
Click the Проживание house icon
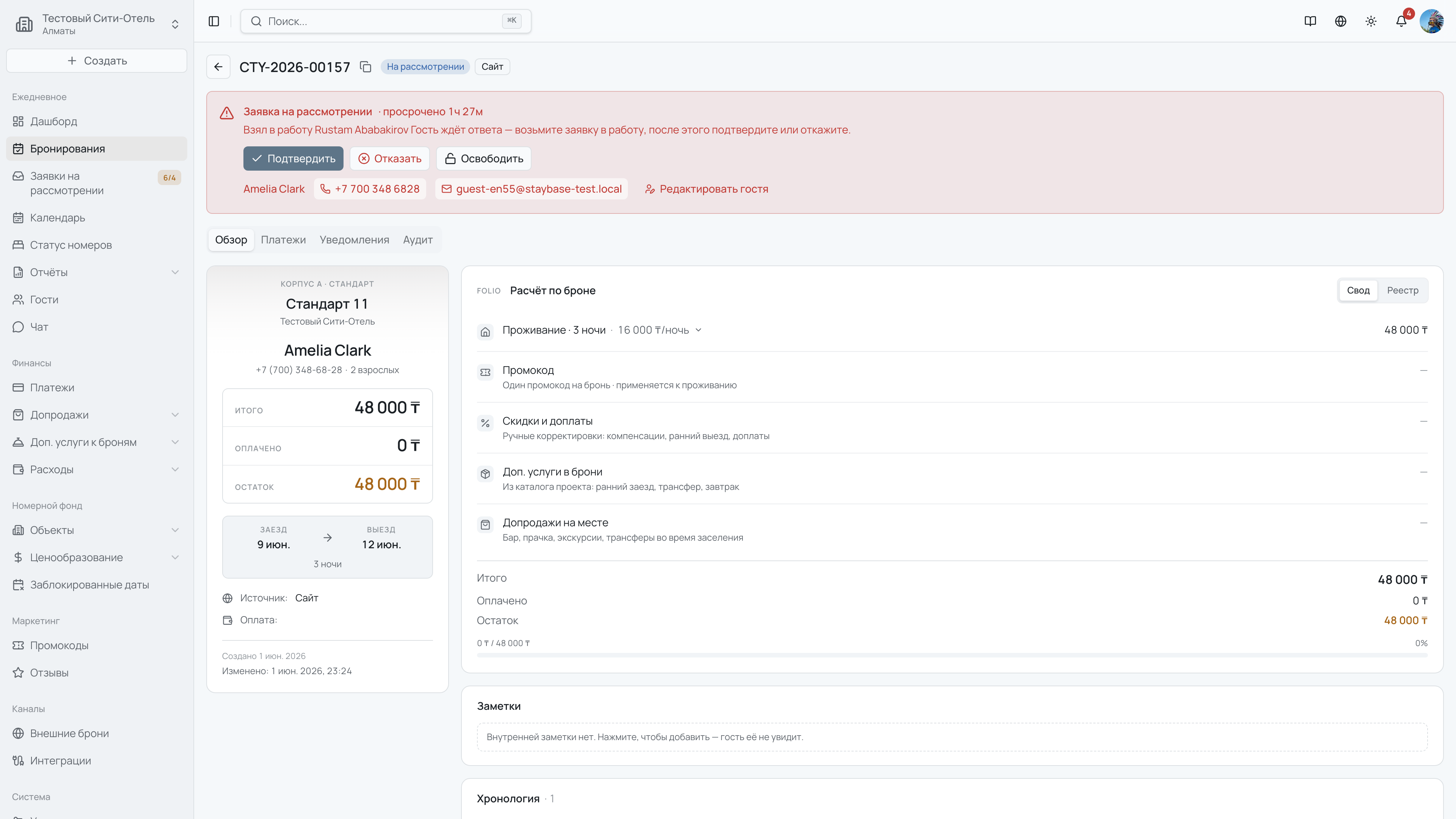485,332
